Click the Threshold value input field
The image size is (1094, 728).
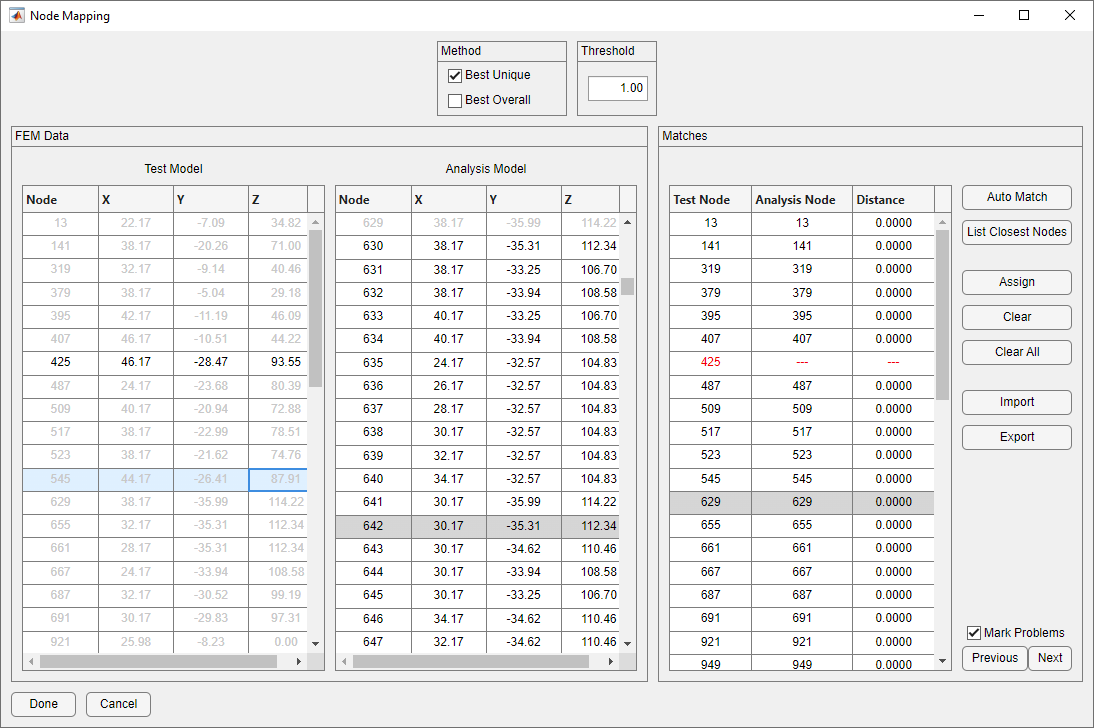617,88
